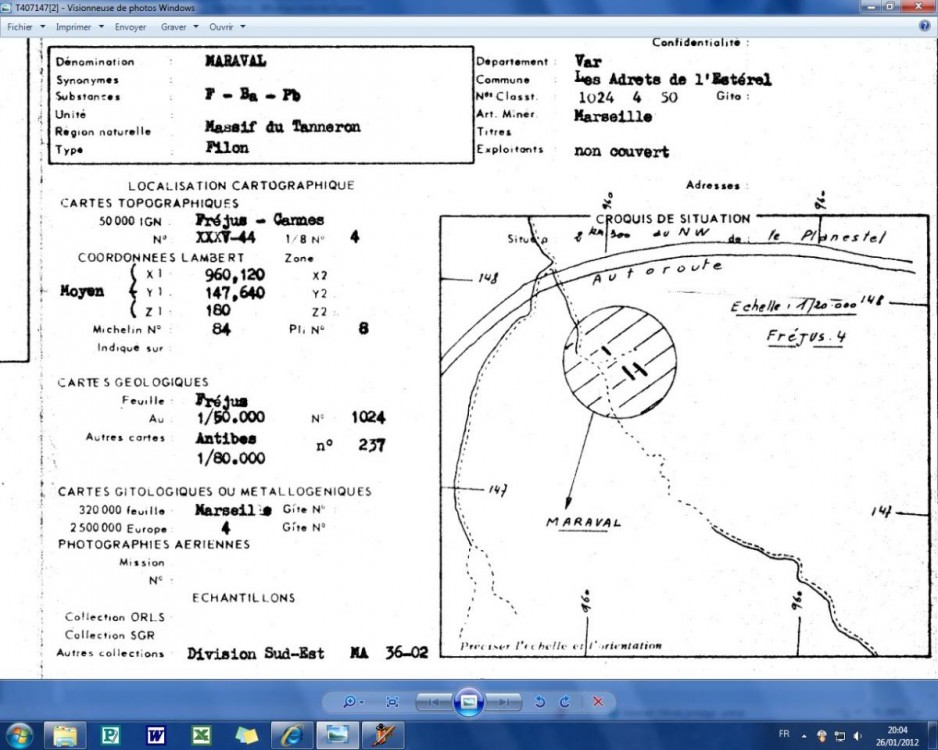Delete the photo with the red X
This screenshot has width=938, height=750.
(x=598, y=702)
